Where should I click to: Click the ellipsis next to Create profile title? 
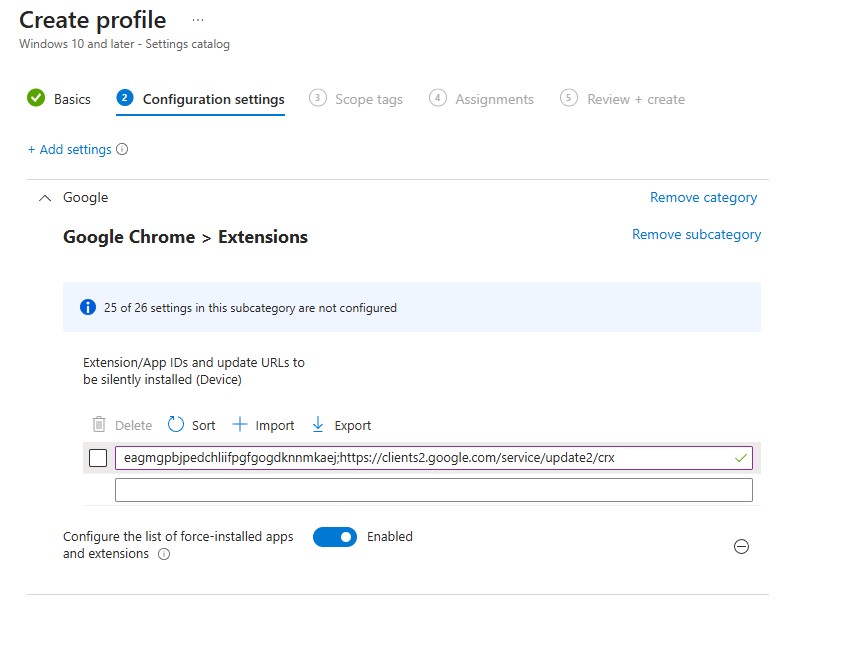coord(197,18)
